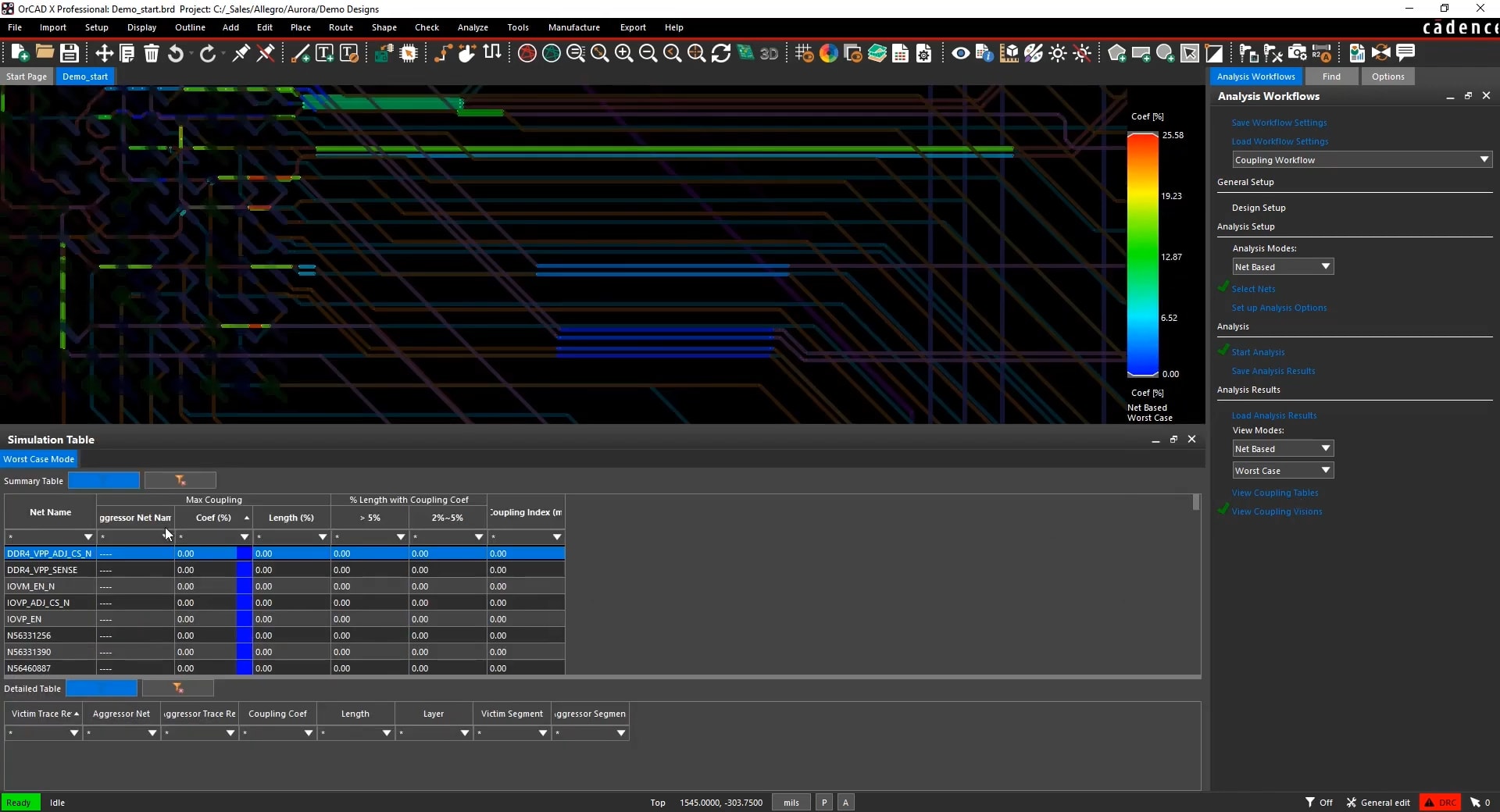Open the Analyze menu
Image resolution: width=1500 pixels, height=812 pixels.
(473, 27)
